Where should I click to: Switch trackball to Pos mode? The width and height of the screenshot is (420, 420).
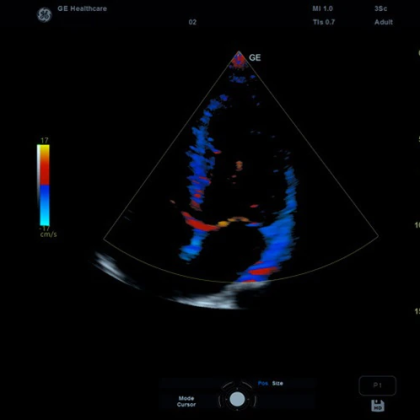tap(263, 383)
